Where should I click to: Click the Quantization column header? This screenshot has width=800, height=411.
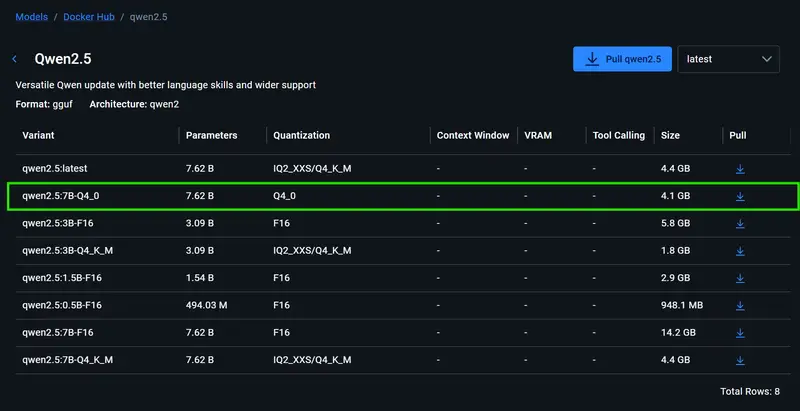(302, 136)
